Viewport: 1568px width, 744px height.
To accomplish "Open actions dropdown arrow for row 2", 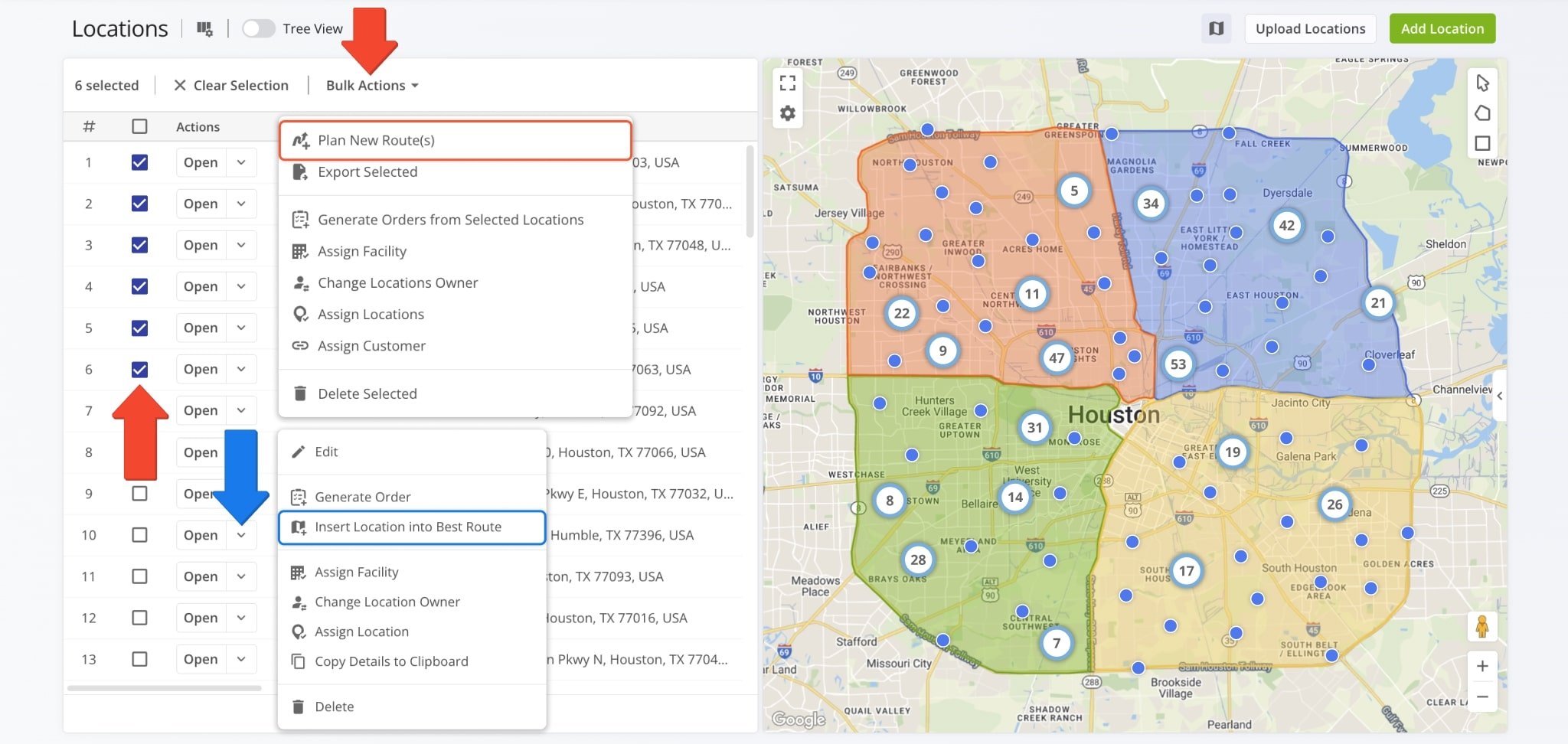I will pos(241,204).
